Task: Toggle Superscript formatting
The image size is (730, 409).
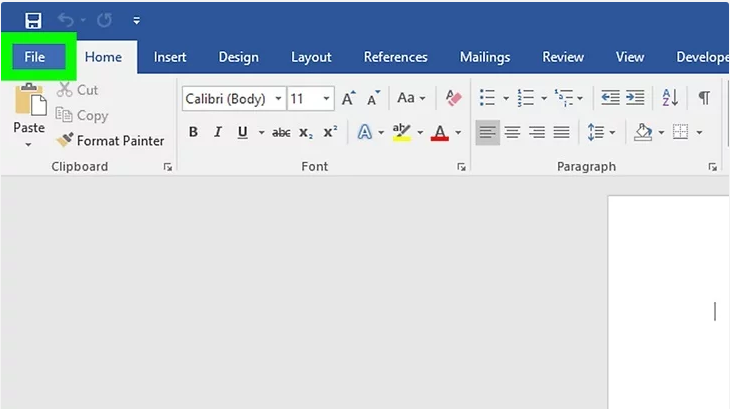Action: pyautogui.click(x=330, y=132)
